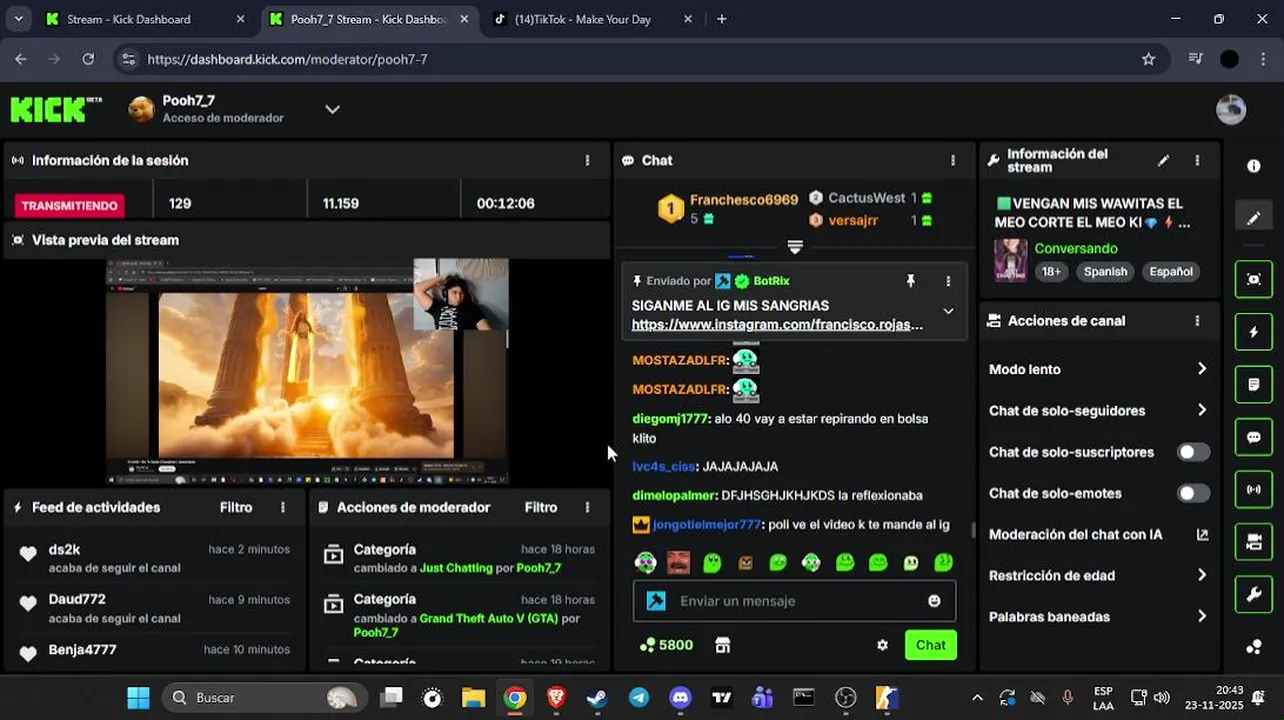
Task: Switch to the first Stream - Kick Dashboard tab
Action: tap(145, 19)
